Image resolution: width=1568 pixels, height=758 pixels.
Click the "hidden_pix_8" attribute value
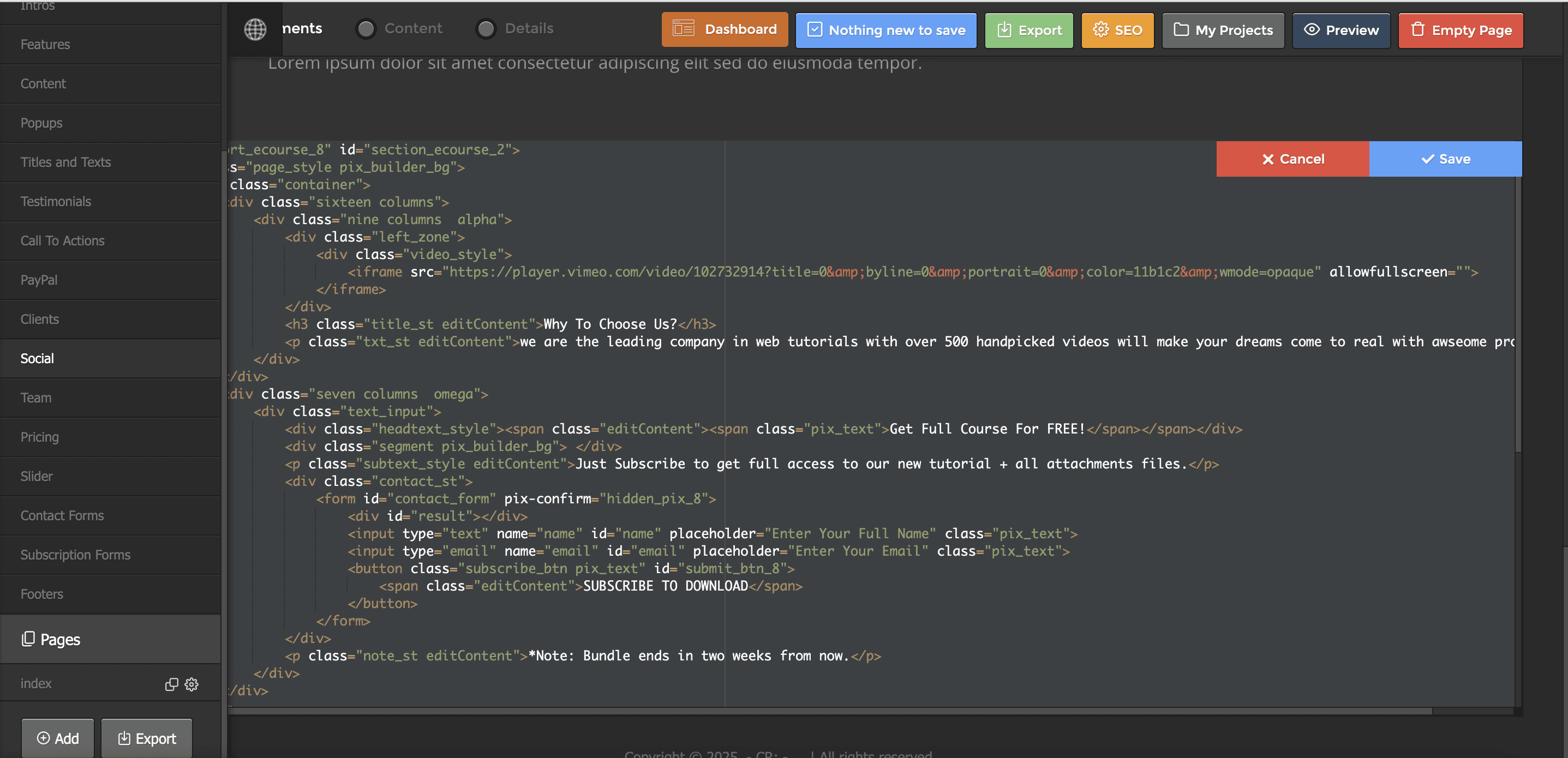tap(654, 499)
